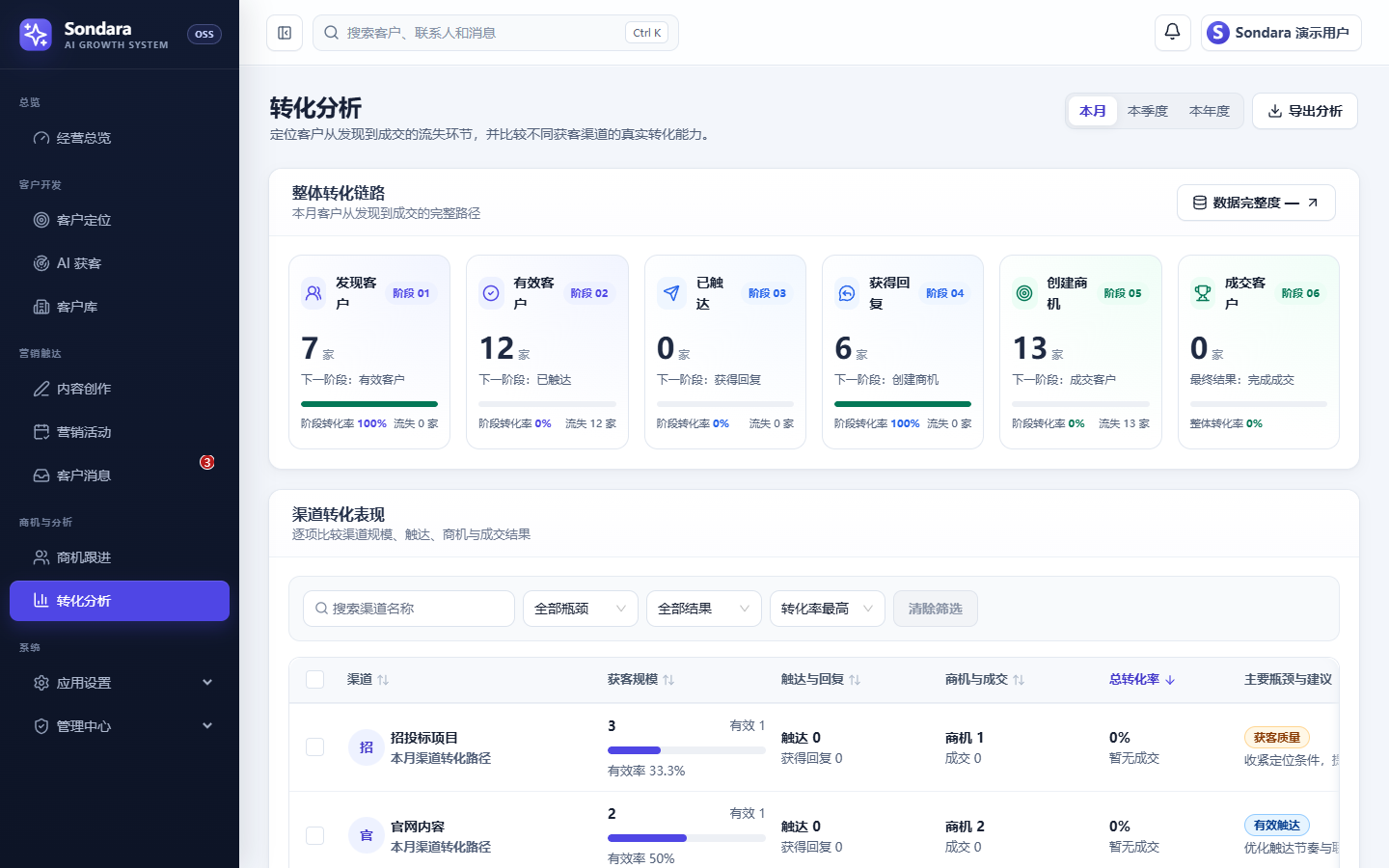Switch to the 本年度 period tab
1389x868 pixels.
1210,111
